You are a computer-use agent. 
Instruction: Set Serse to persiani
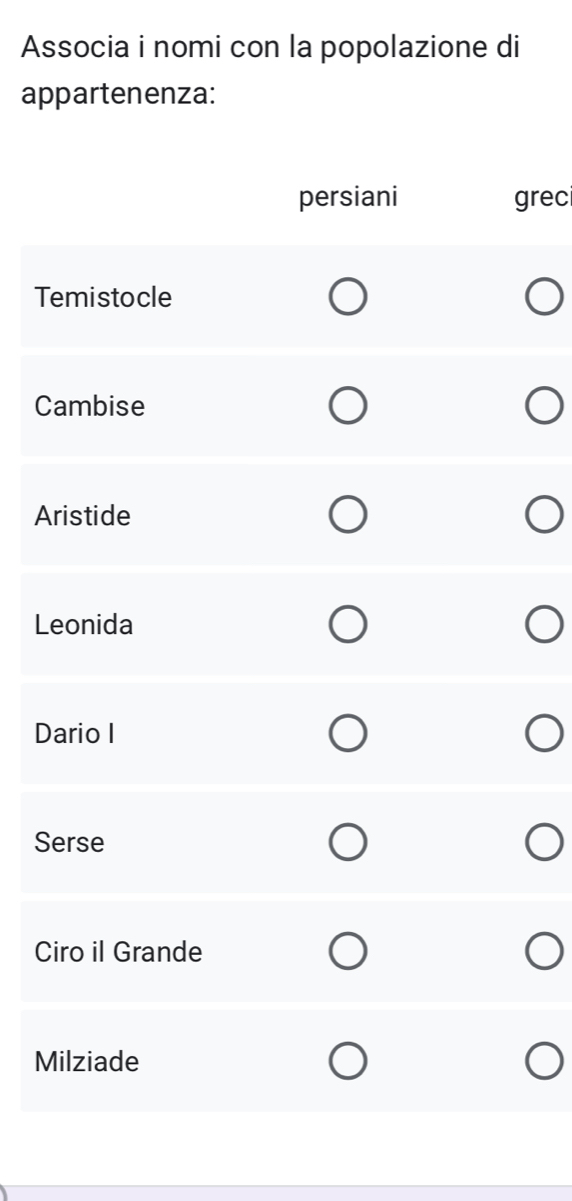(x=348, y=843)
